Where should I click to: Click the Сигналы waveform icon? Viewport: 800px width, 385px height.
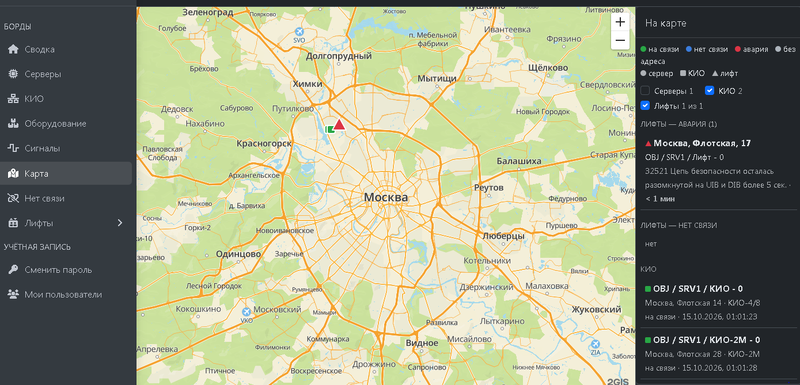pos(13,148)
